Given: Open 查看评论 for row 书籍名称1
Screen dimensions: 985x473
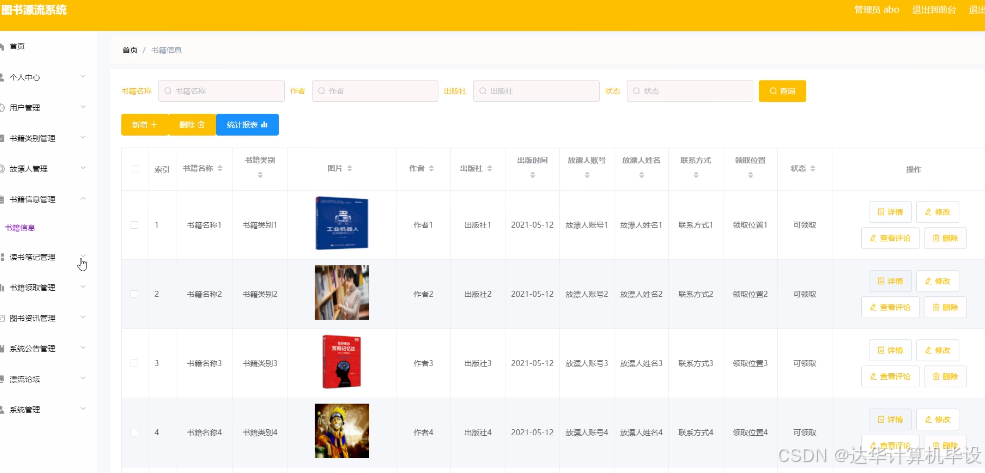Looking at the screenshot, I should click(x=890, y=238).
